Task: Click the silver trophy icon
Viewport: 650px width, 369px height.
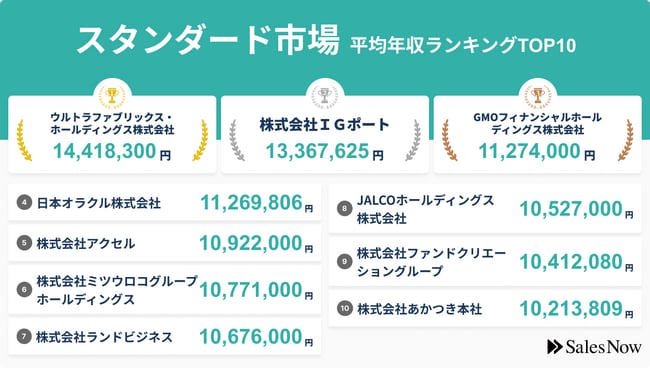Action: [325, 96]
